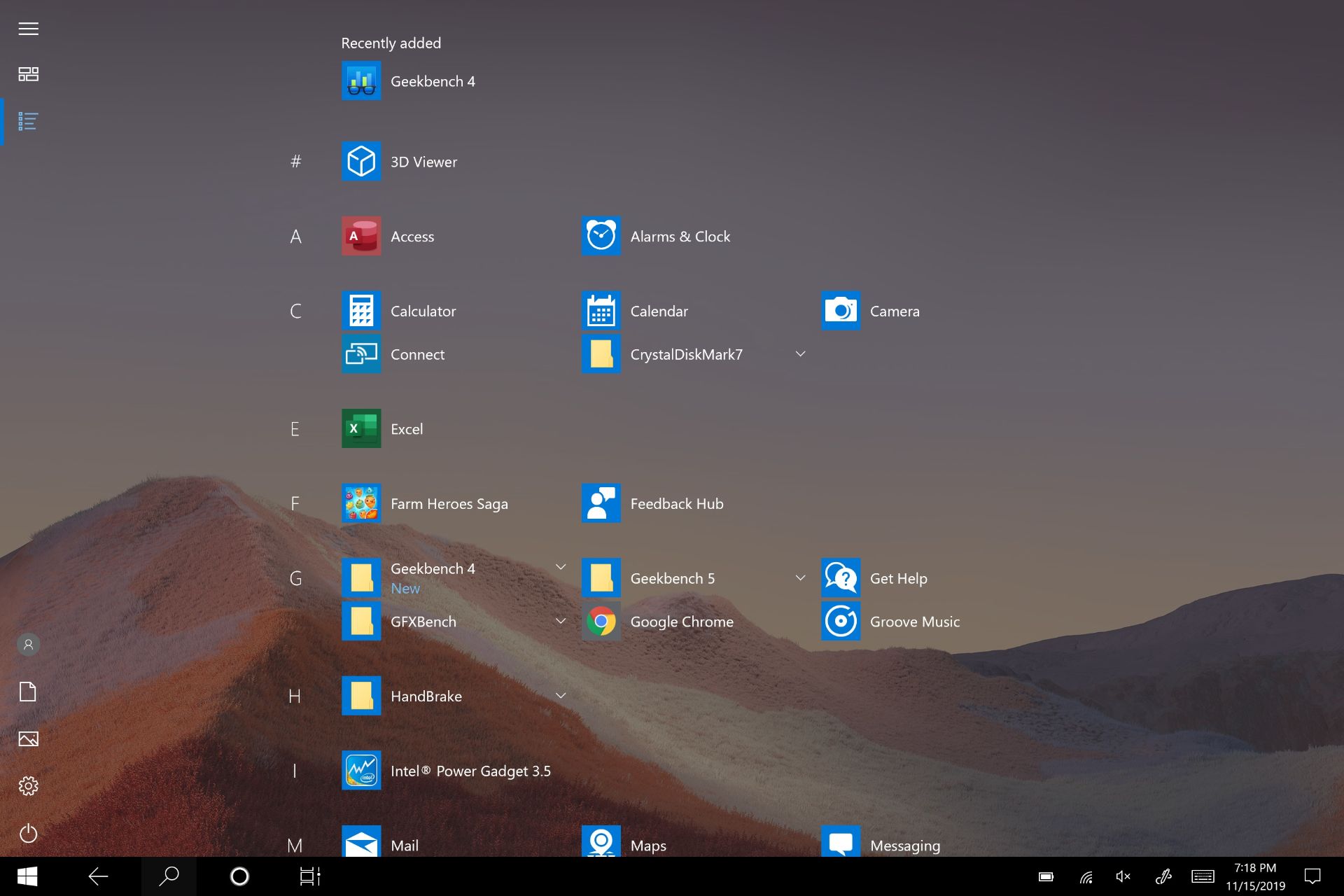Click the battery status icon
Viewport: 1344px width, 896px height.
(x=1046, y=876)
